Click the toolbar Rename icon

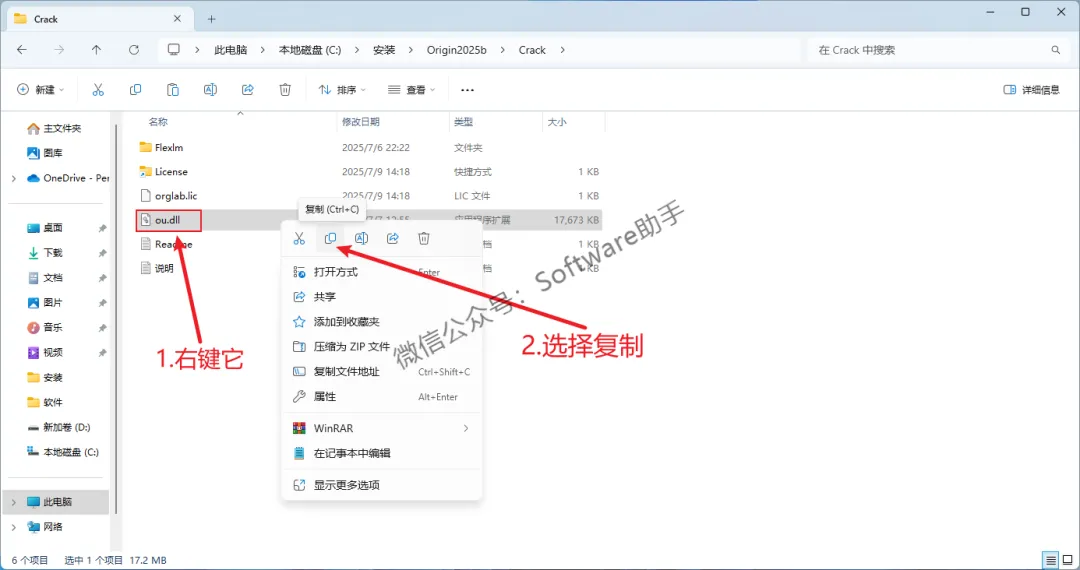coord(210,89)
